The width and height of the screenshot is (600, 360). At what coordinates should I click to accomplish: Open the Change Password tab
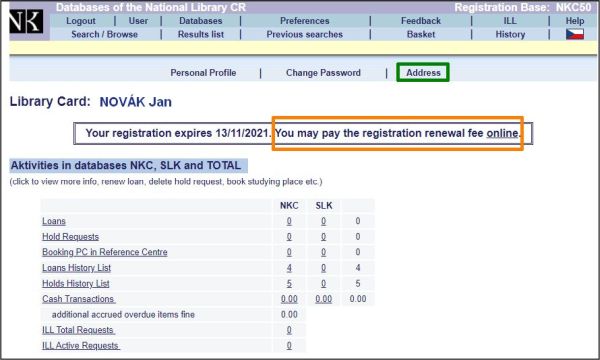[x=323, y=73]
